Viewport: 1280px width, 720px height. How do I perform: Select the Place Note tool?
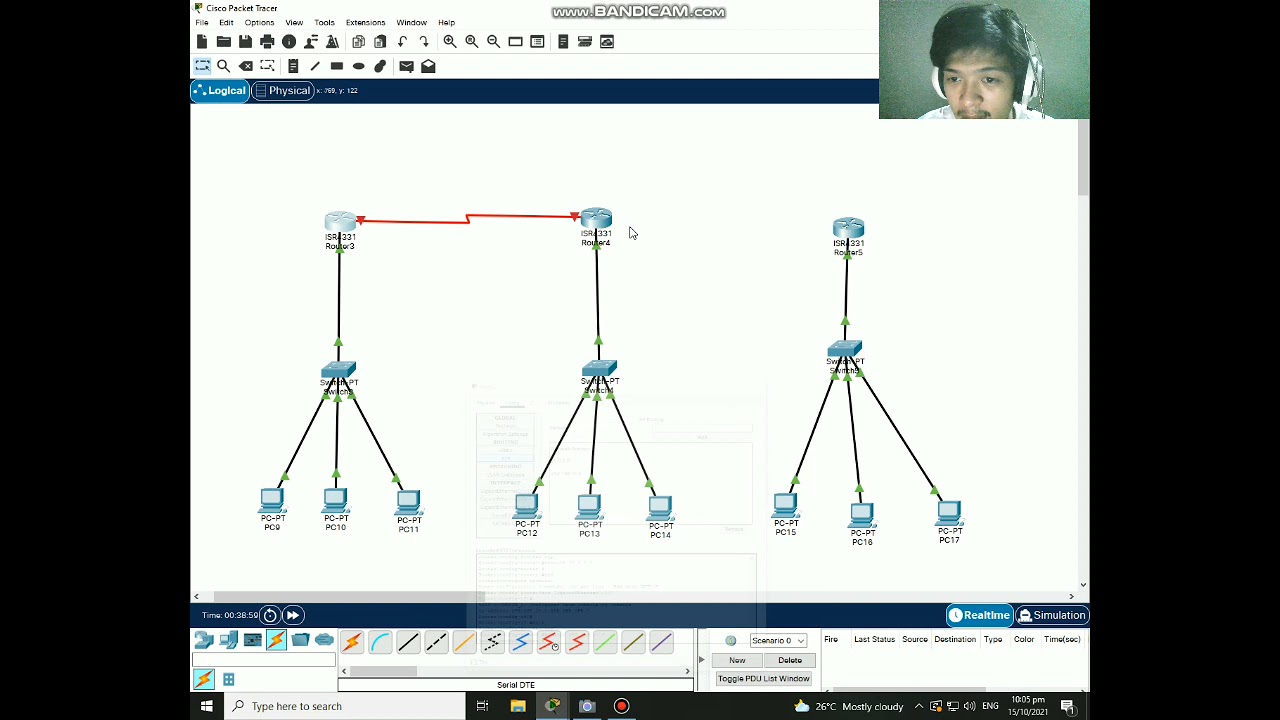coord(293,66)
